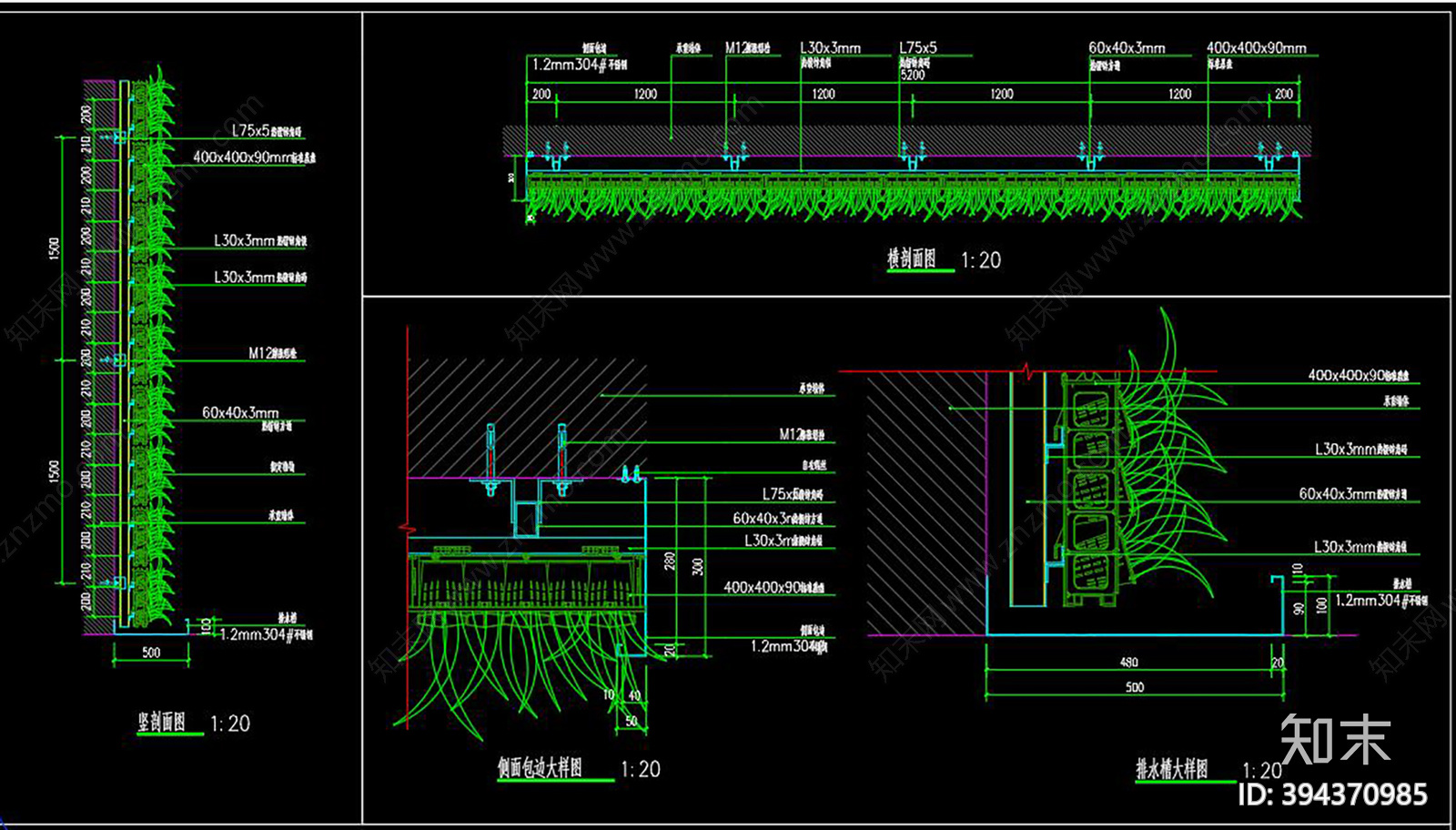Select the 侧面包边大样图 drawing title

click(540, 768)
